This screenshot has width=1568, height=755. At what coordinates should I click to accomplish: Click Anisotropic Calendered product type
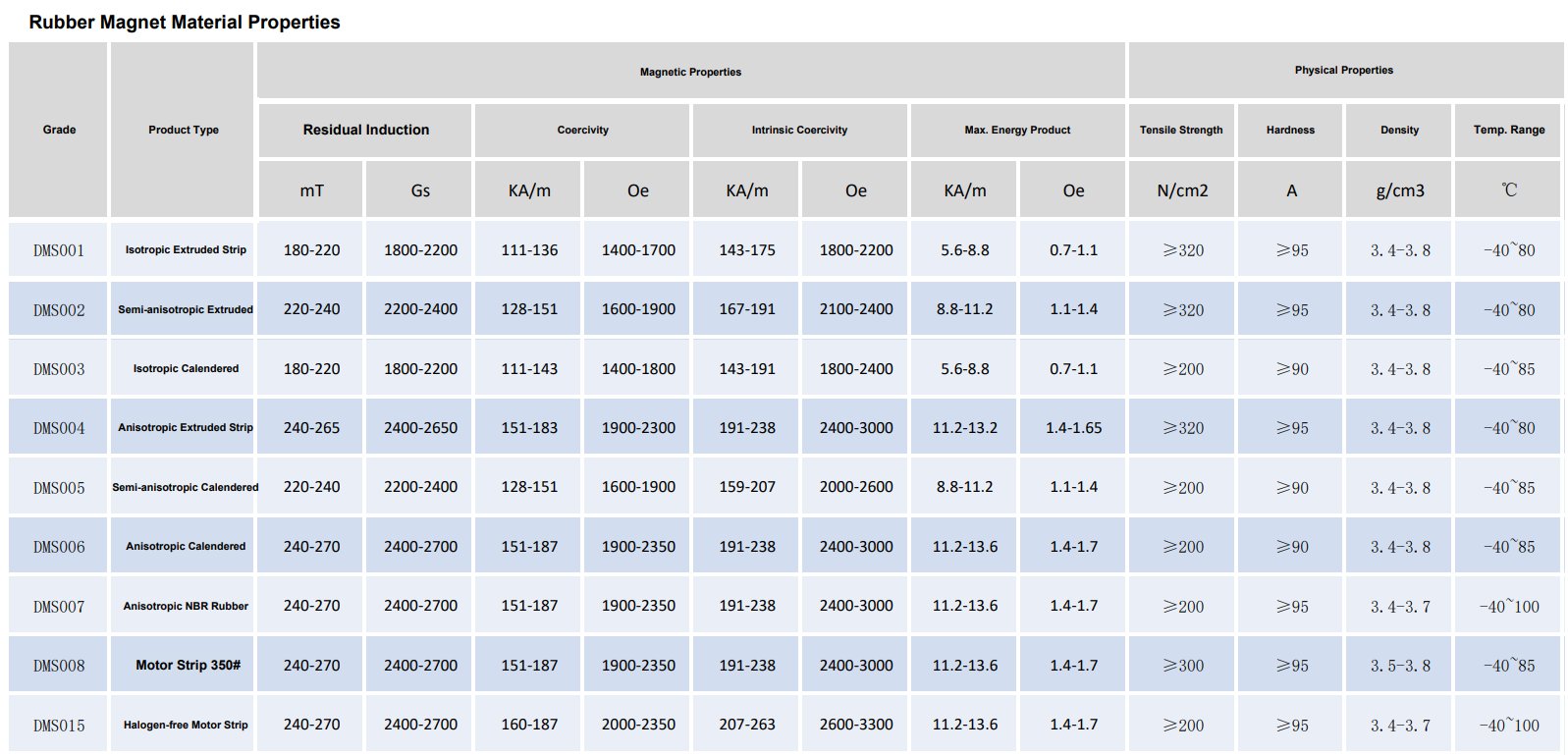coord(186,546)
